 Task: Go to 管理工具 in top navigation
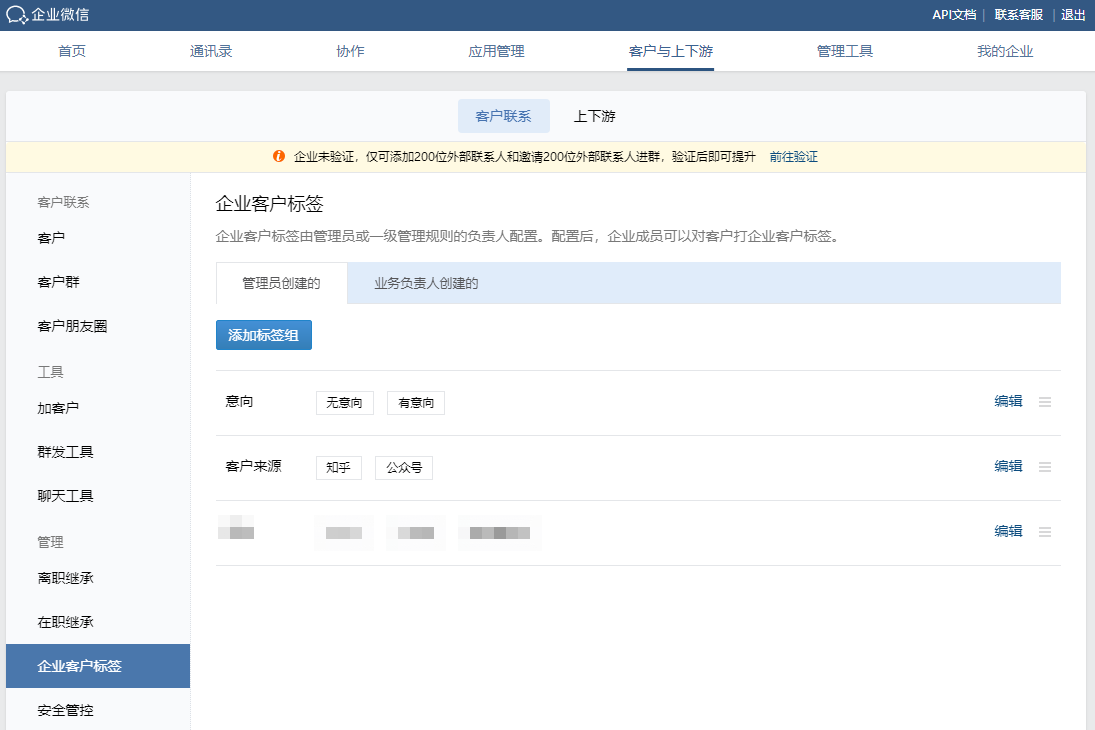(x=845, y=52)
